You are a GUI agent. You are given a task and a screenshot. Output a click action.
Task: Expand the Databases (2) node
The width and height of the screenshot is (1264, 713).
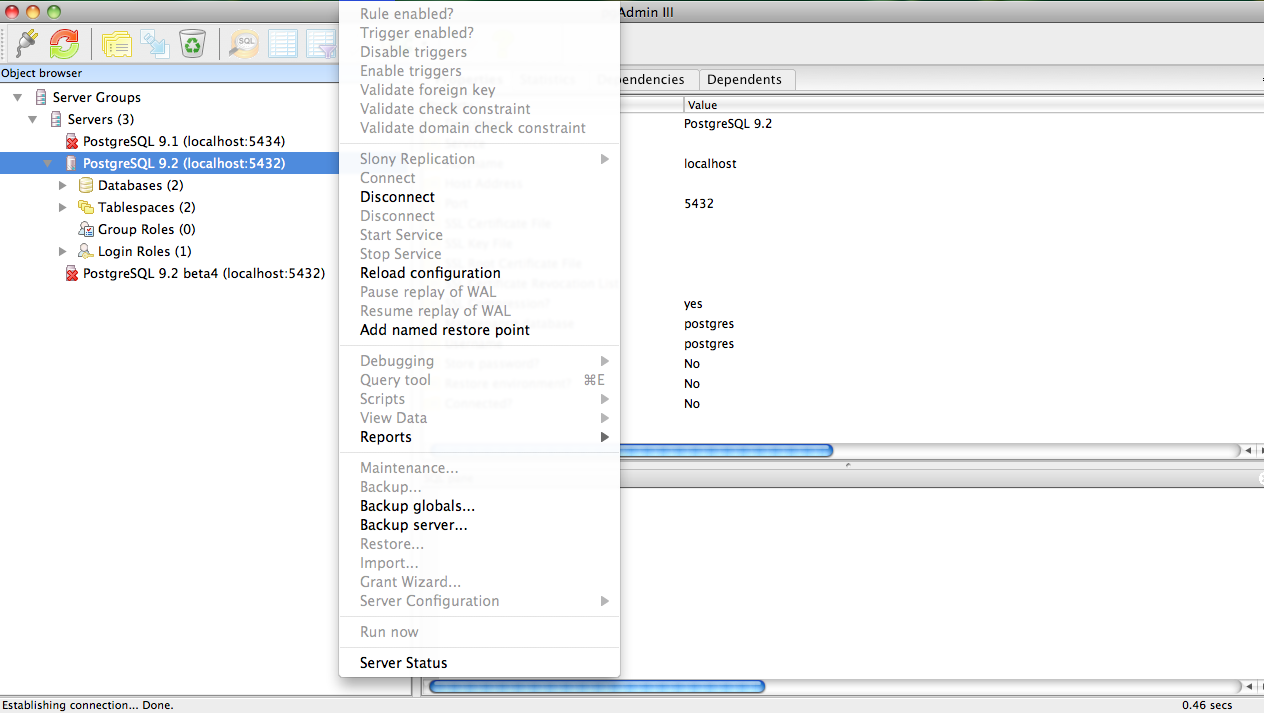click(63, 185)
